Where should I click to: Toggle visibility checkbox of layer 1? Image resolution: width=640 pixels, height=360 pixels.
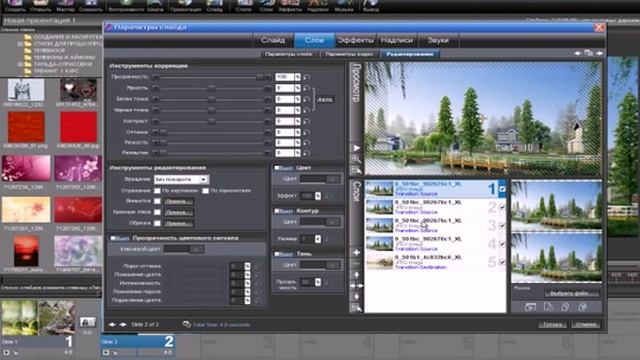pos(502,189)
